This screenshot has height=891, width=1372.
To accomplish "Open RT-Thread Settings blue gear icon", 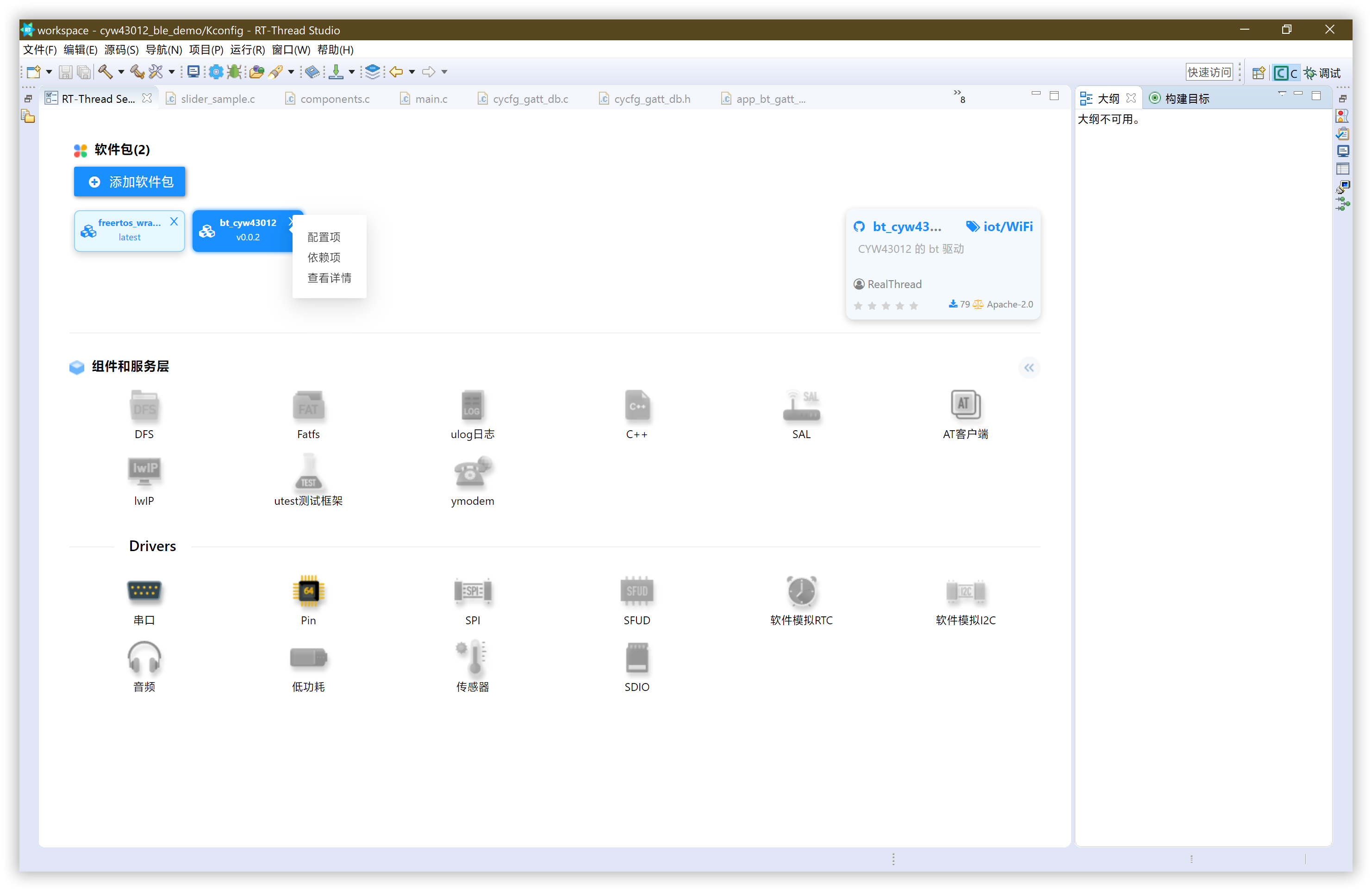I will pos(216,71).
